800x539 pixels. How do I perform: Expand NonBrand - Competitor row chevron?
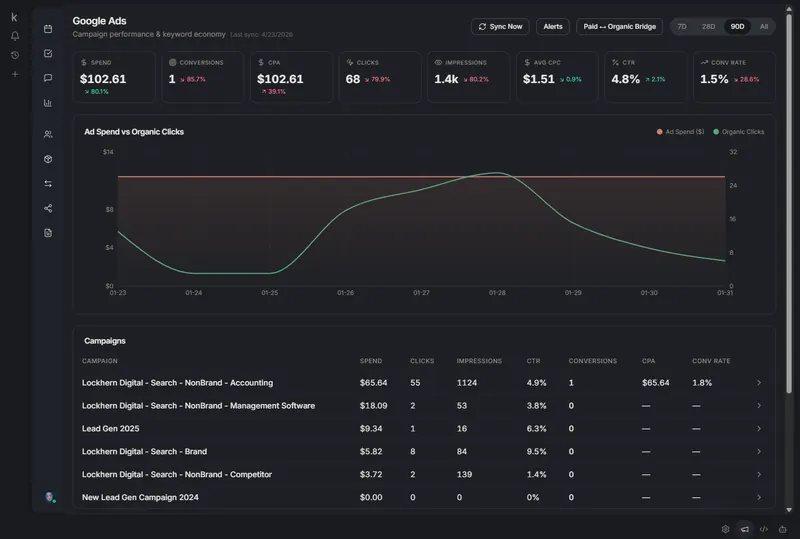pos(759,475)
